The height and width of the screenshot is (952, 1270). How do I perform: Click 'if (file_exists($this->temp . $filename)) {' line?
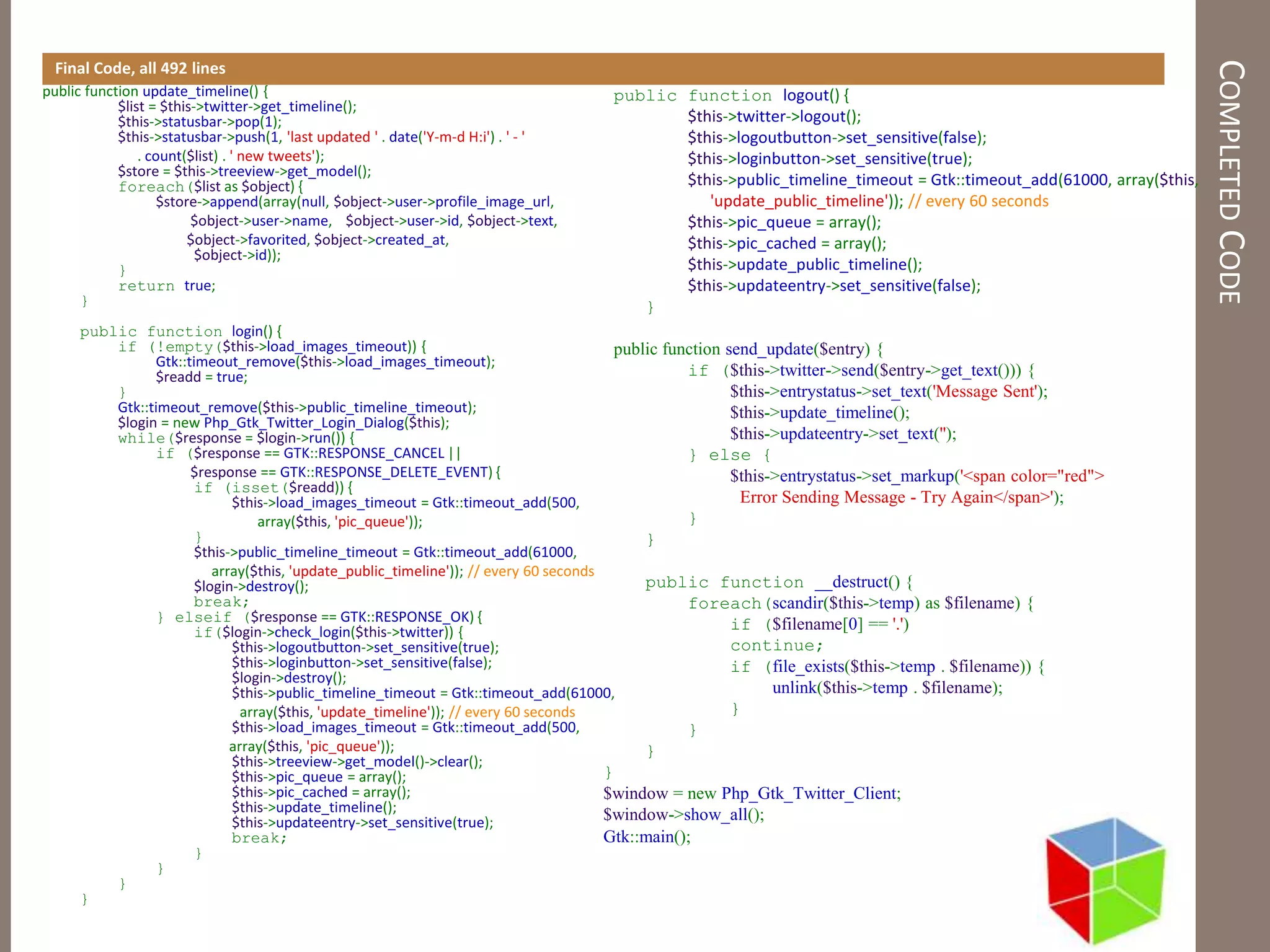[887, 666]
